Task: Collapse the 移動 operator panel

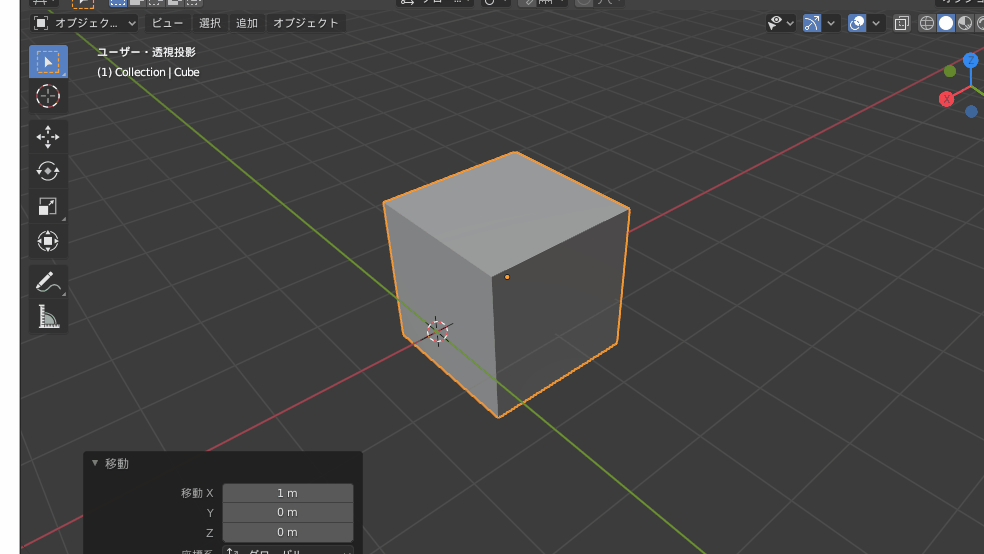Action: [x=95, y=463]
